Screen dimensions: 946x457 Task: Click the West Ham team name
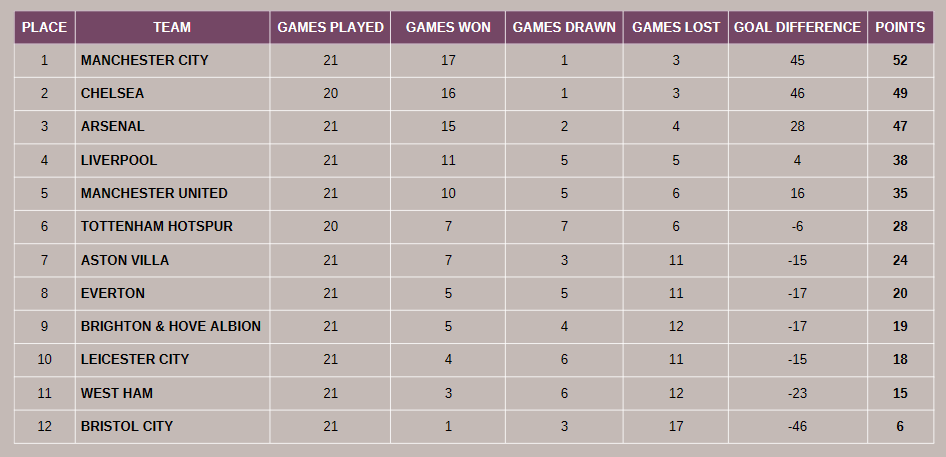117,393
